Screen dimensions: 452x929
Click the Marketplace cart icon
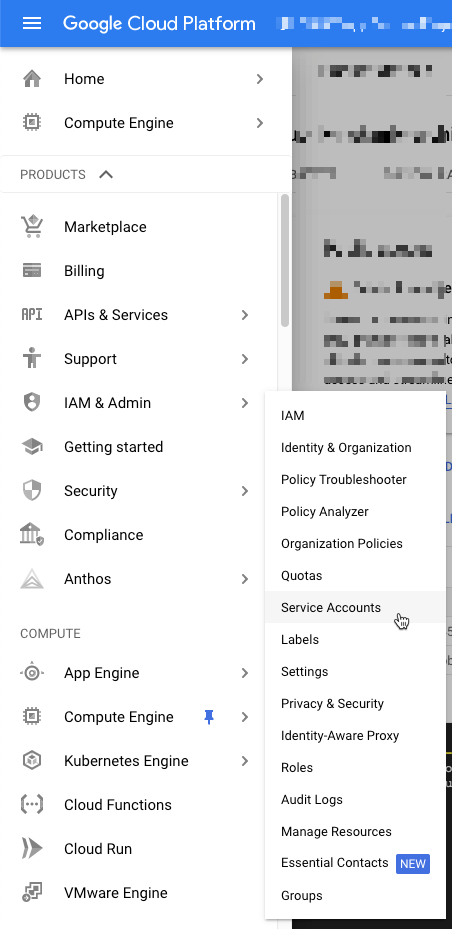[x=31, y=227]
